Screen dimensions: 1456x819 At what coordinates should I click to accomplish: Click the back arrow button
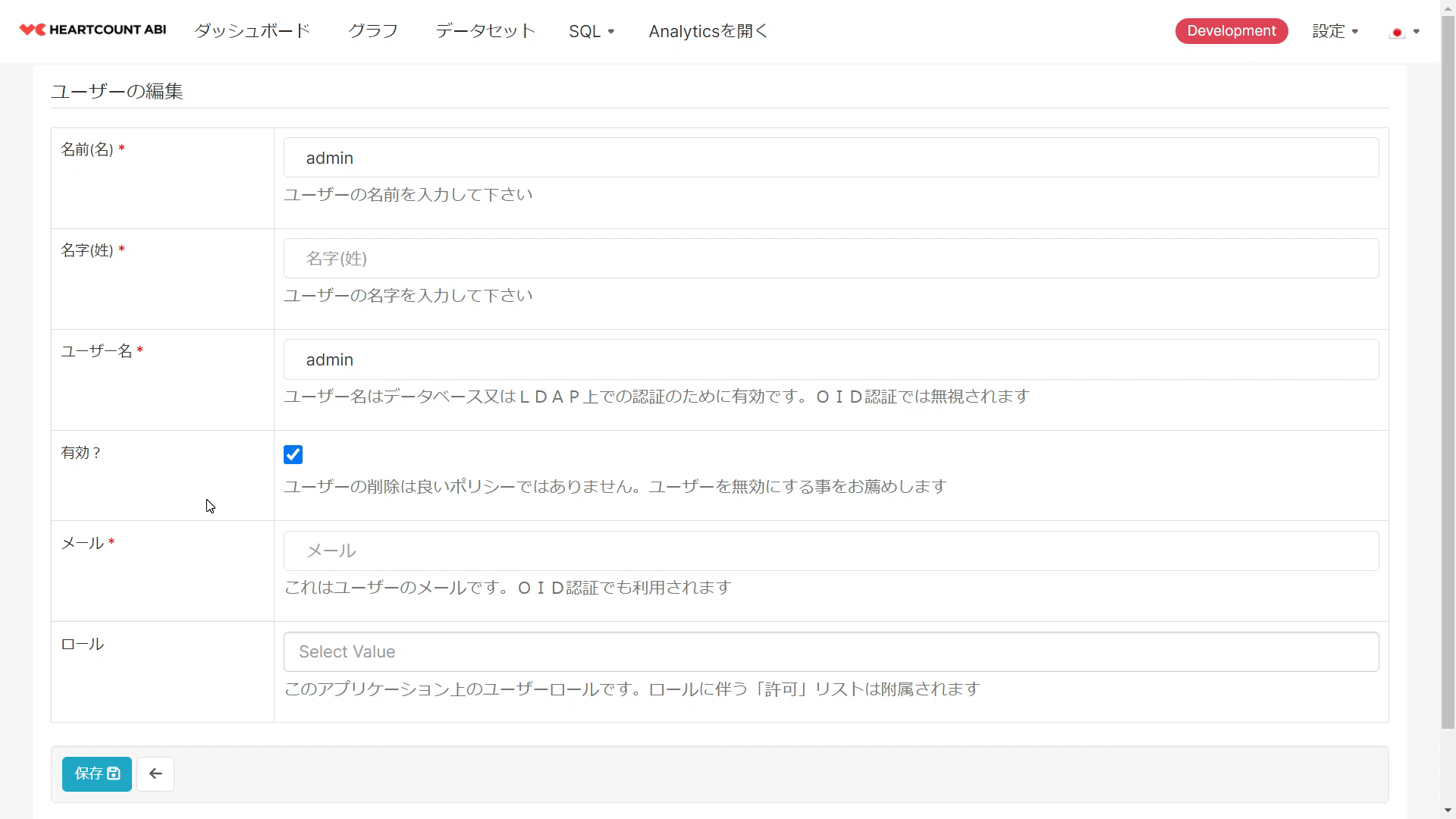coord(155,774)
